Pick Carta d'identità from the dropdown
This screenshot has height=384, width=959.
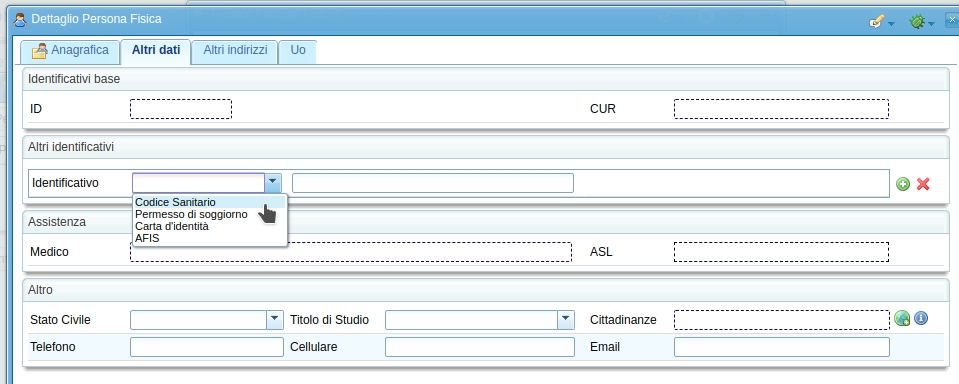[209, 226]
